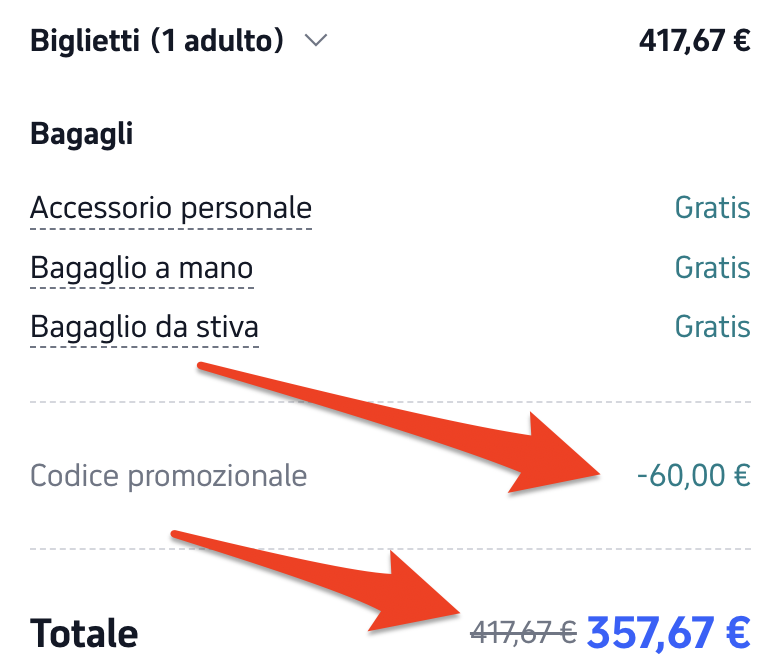The image size is (764, 672).
Task: Click the blue 357,67 € final total
Action: click(668, 634)
